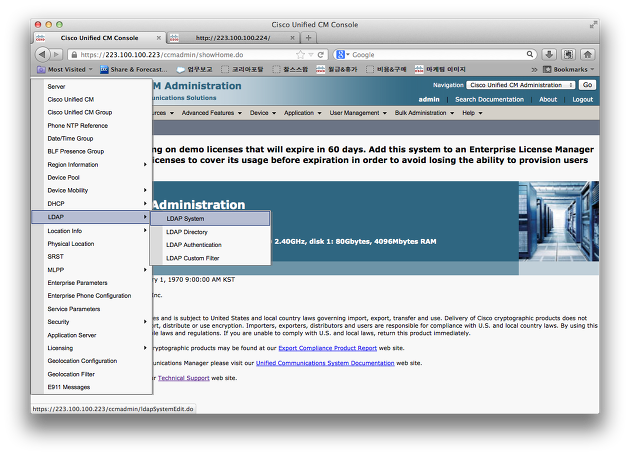Choose Application Server menu entry
The height and width of the screenshot is (456, 630).
coord(92,335)
